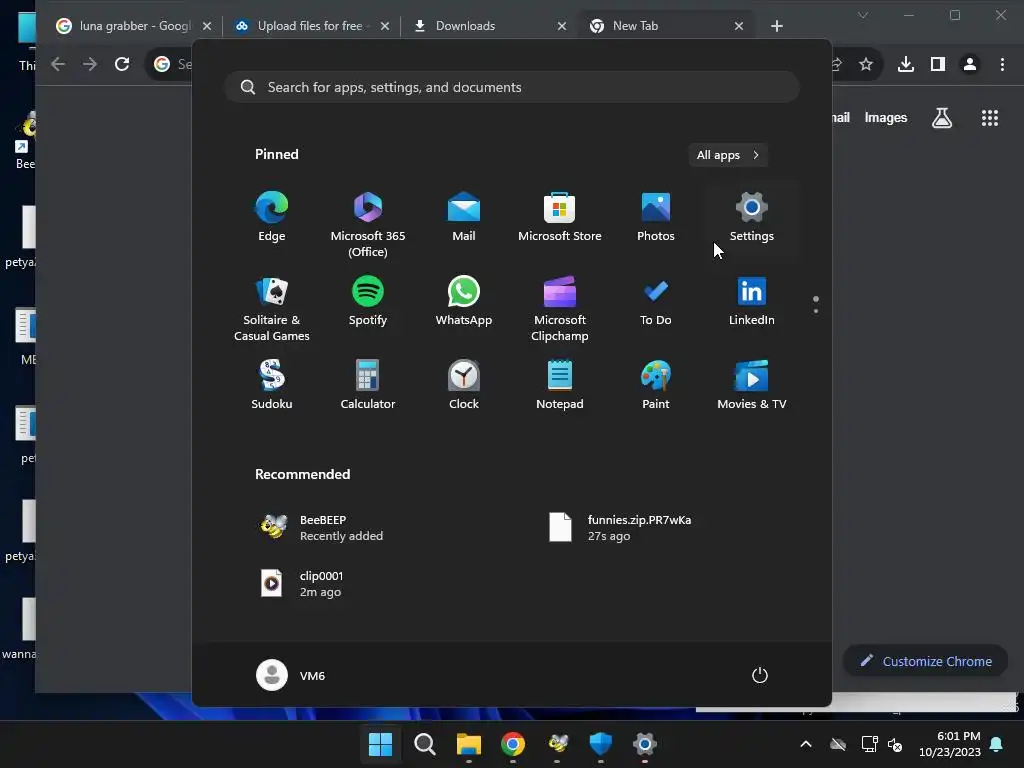Open Chrome downloads toolbar icon
This screenshot has height=768, width=1024.
(x=906, y=64)
